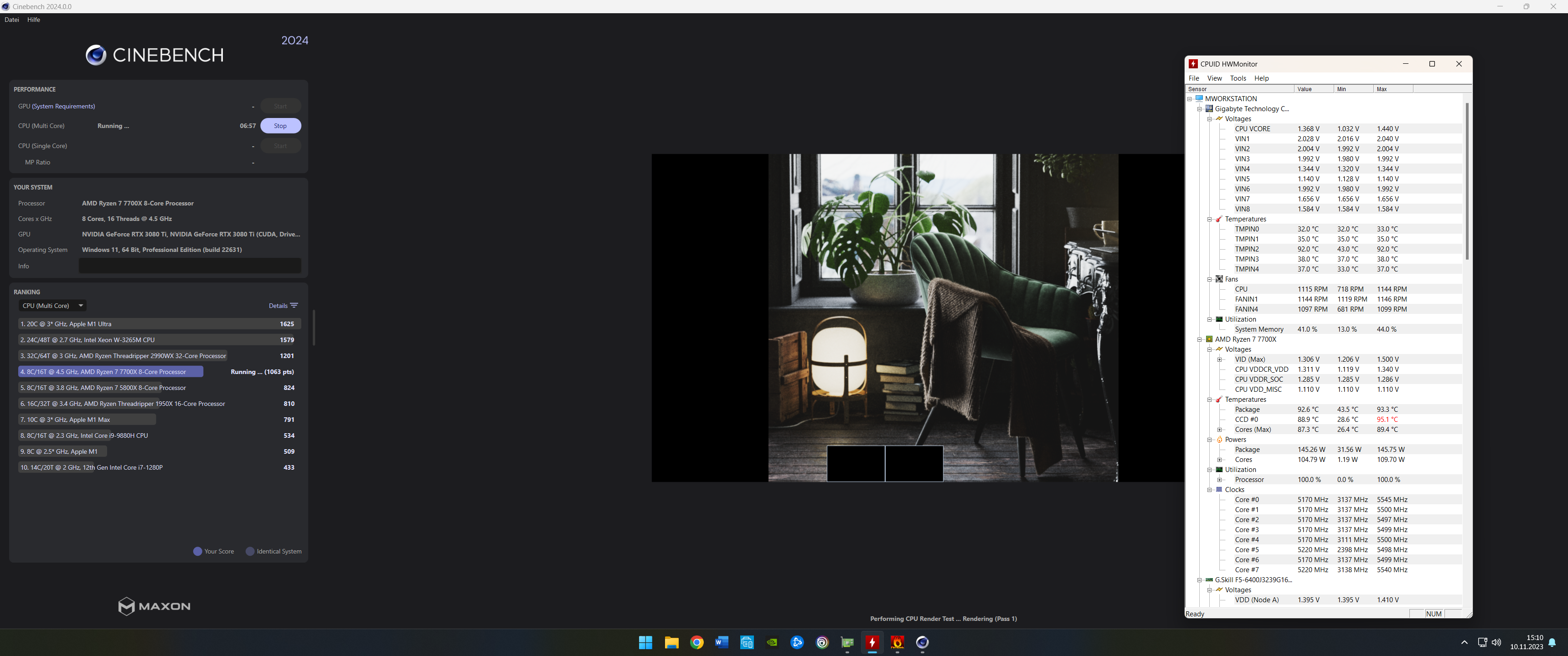Open FurMark from the taskbar

(897, 642)
